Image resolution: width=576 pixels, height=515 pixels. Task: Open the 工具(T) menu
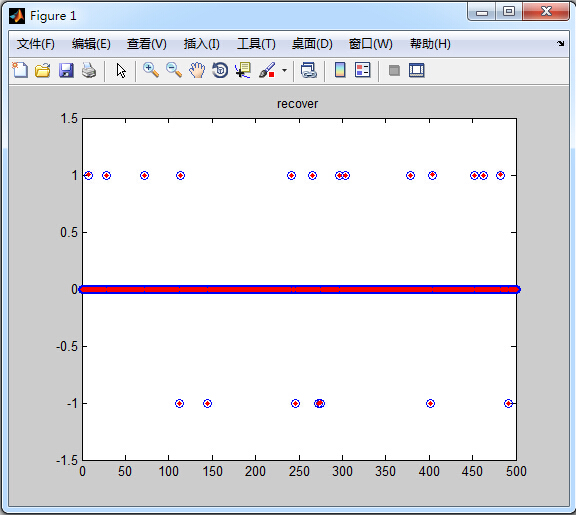(x=256, y=44)
